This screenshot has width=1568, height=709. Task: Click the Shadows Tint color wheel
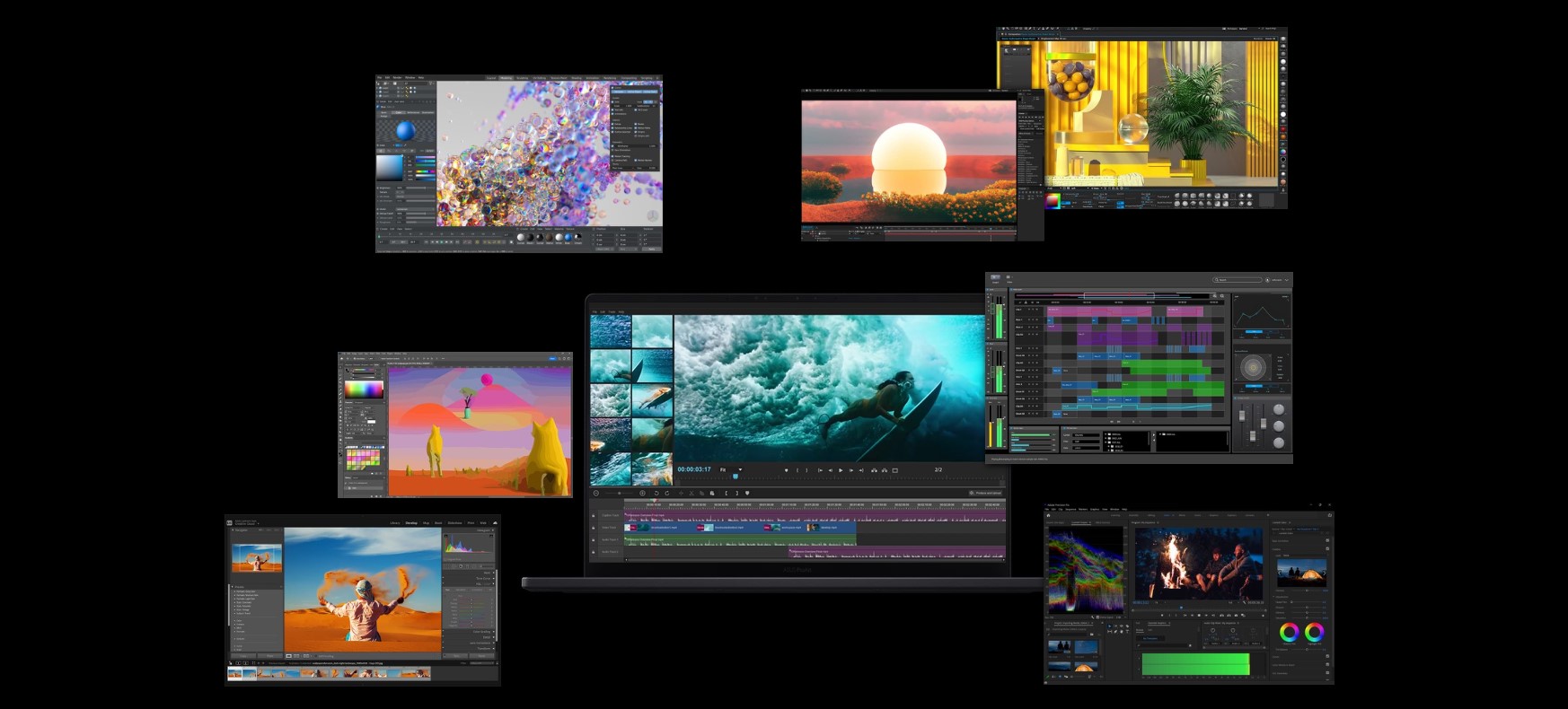pos(1289,633)
